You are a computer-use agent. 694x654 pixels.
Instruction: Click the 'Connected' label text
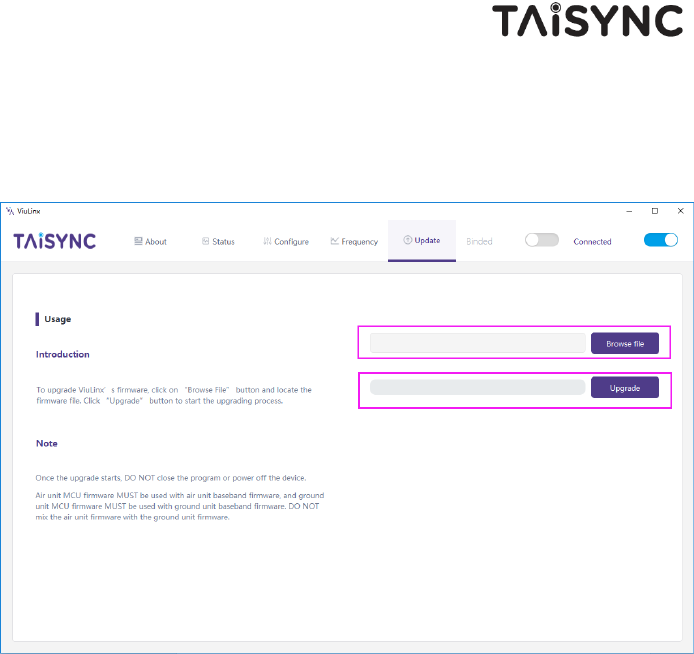pos(592,242)
